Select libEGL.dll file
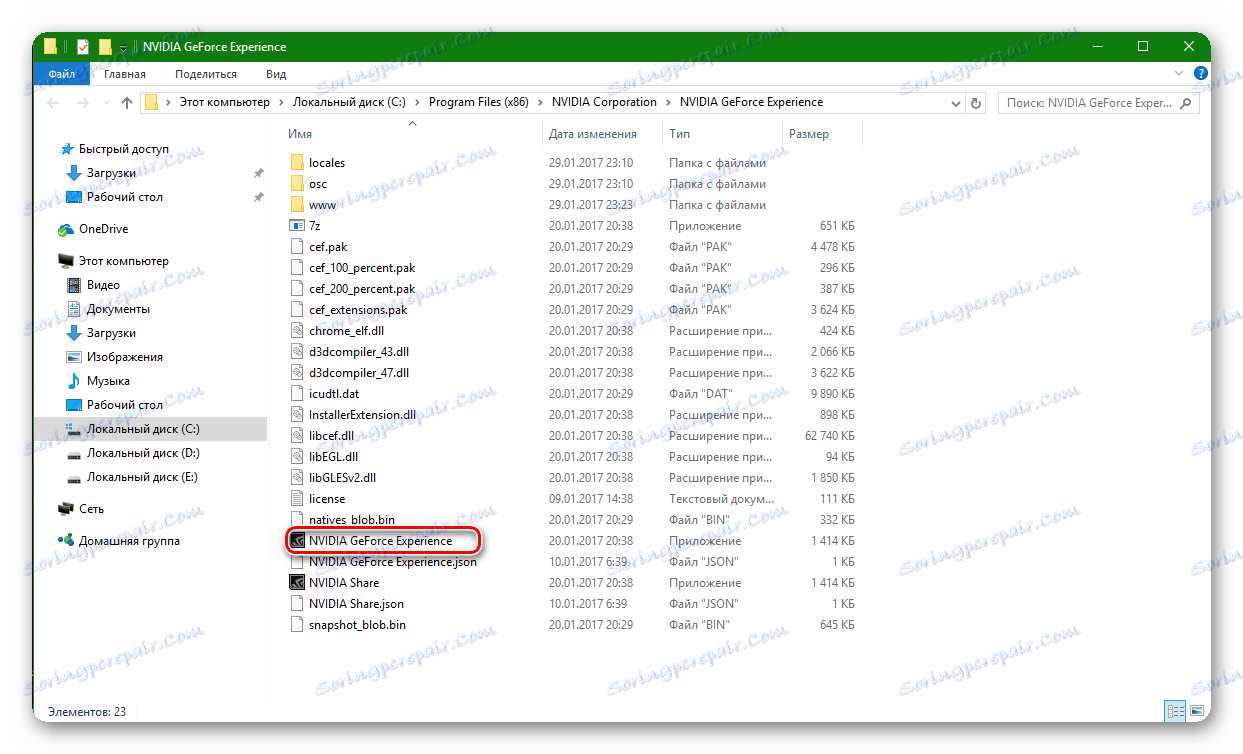Image resolution: width=1243 pixels, height=754 pixels. [334, 457]
